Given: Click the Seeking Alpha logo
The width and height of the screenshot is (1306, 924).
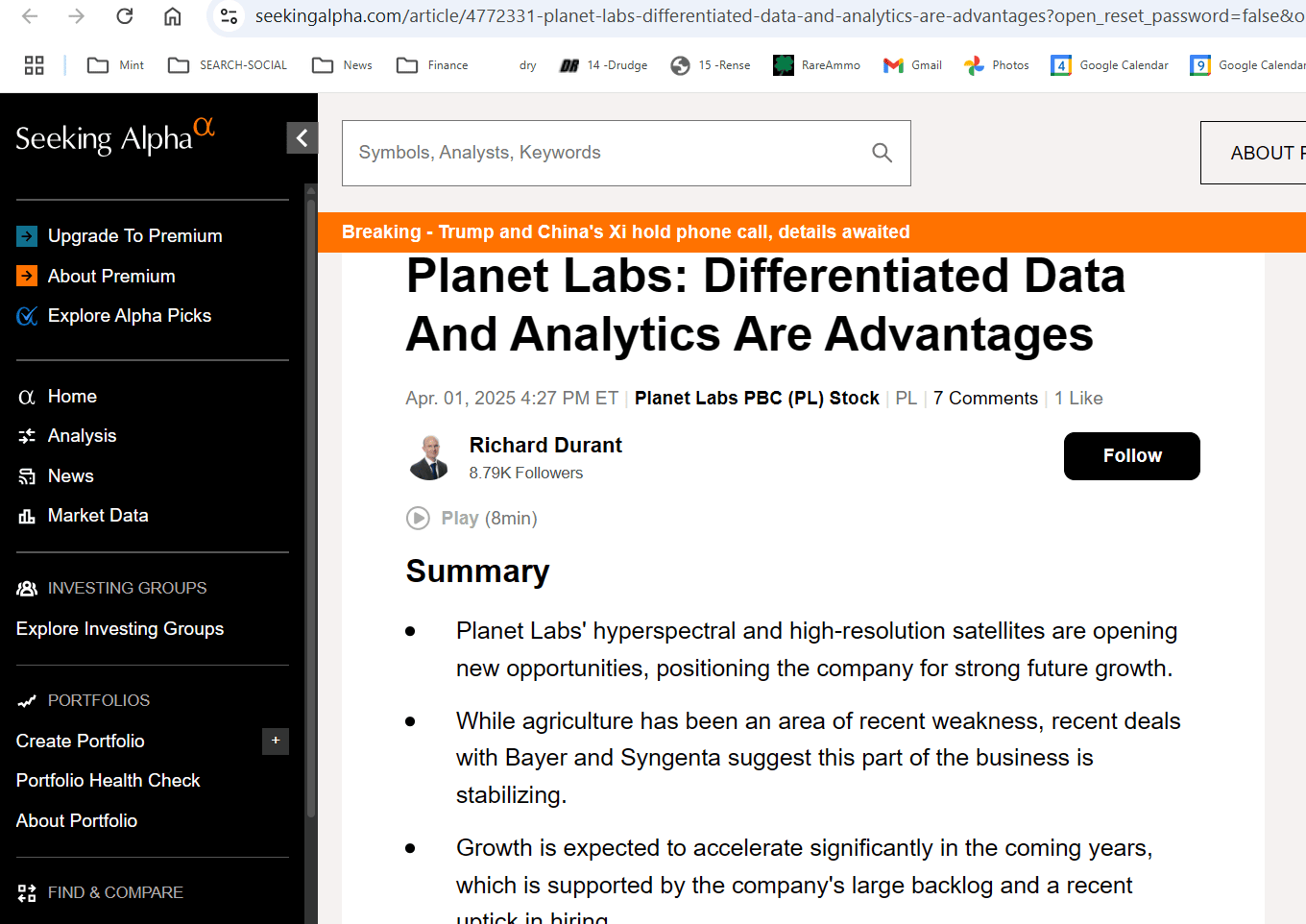Looking at the screenshot, I should click(115, 137).
